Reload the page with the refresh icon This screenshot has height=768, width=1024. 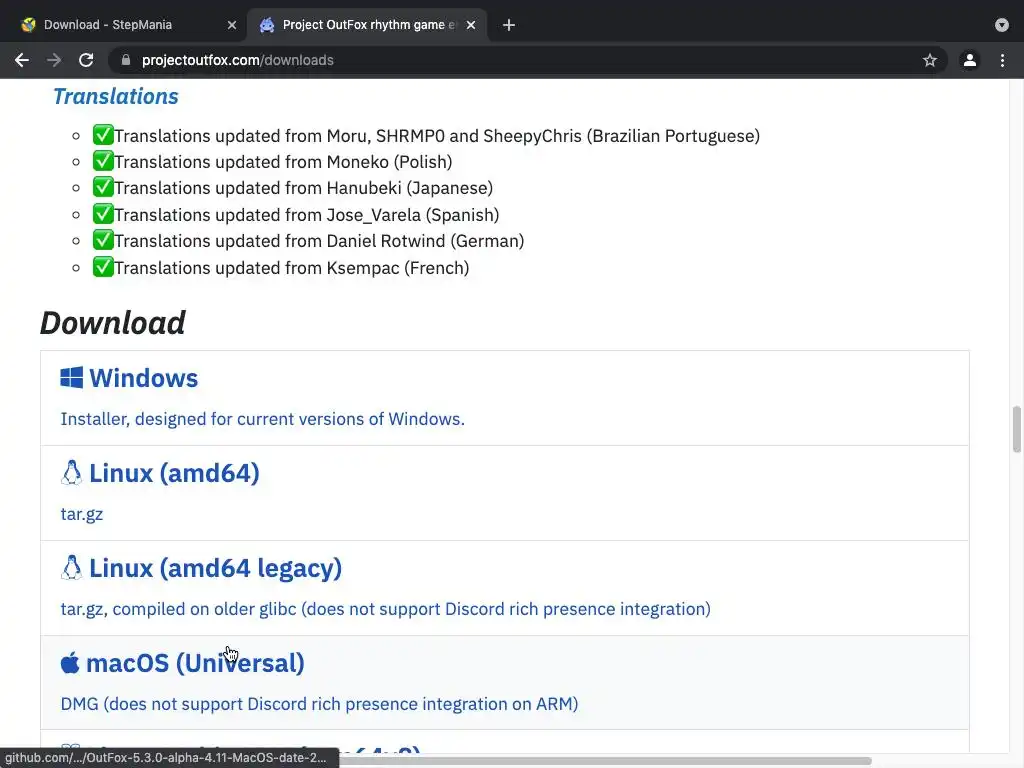[86, 60]
